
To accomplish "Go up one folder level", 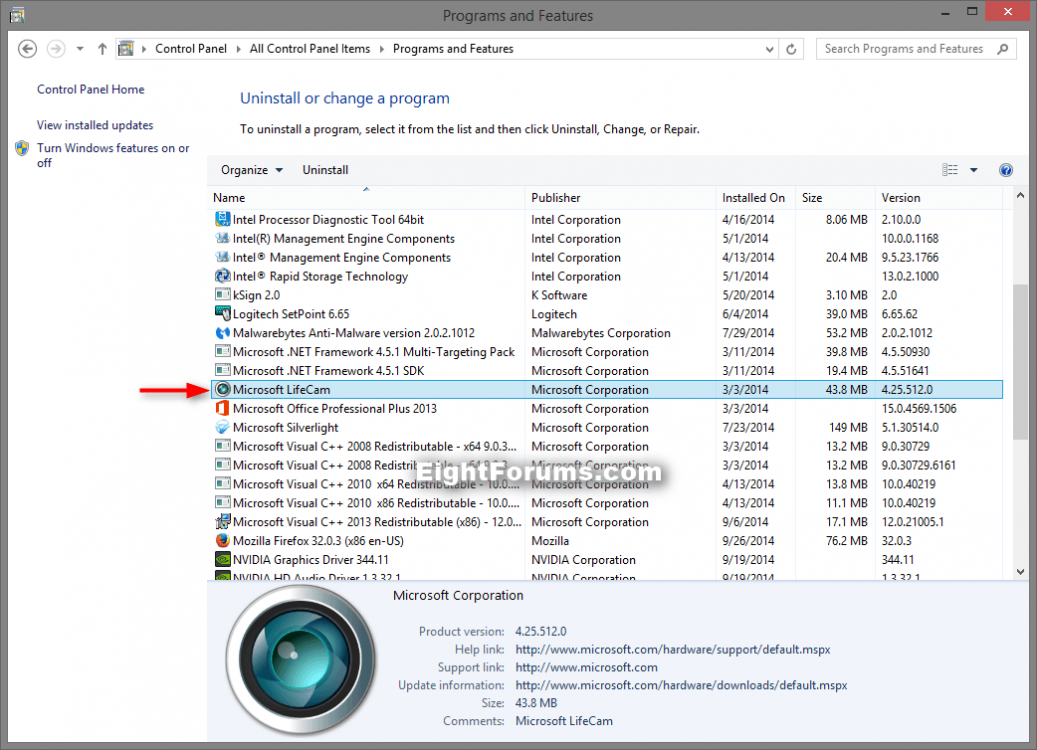I will (102, 49).
